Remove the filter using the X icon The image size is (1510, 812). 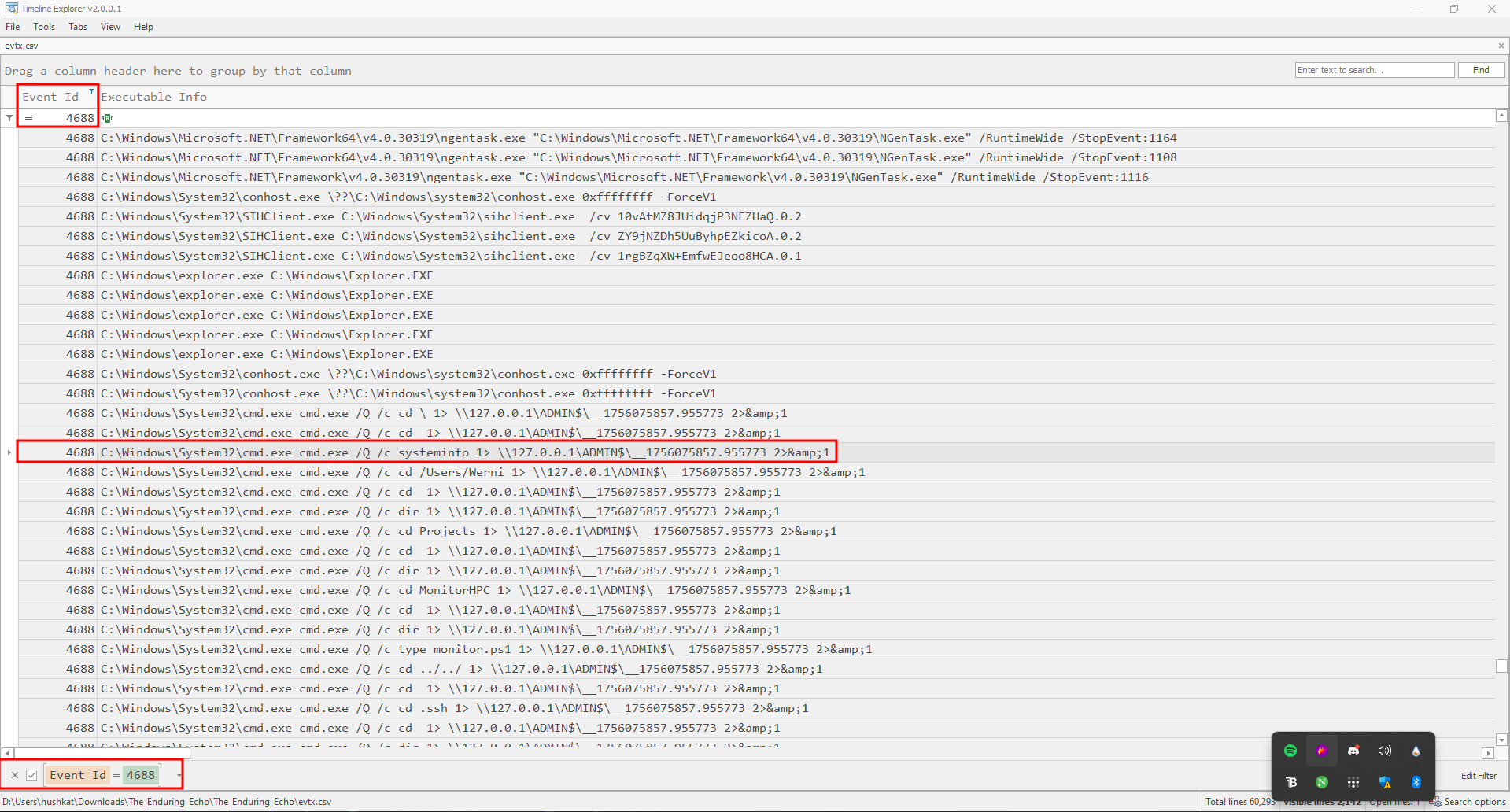click(15, 775)
